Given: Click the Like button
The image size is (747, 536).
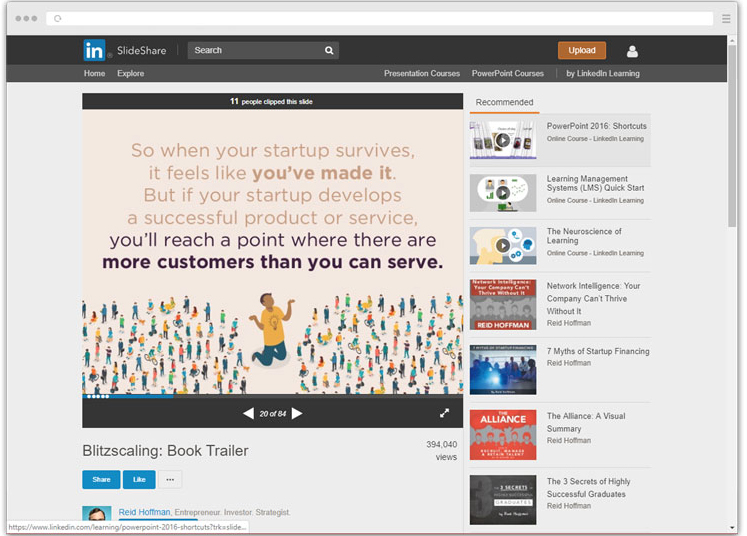Looking at the screenshot, I should [139, 480].
